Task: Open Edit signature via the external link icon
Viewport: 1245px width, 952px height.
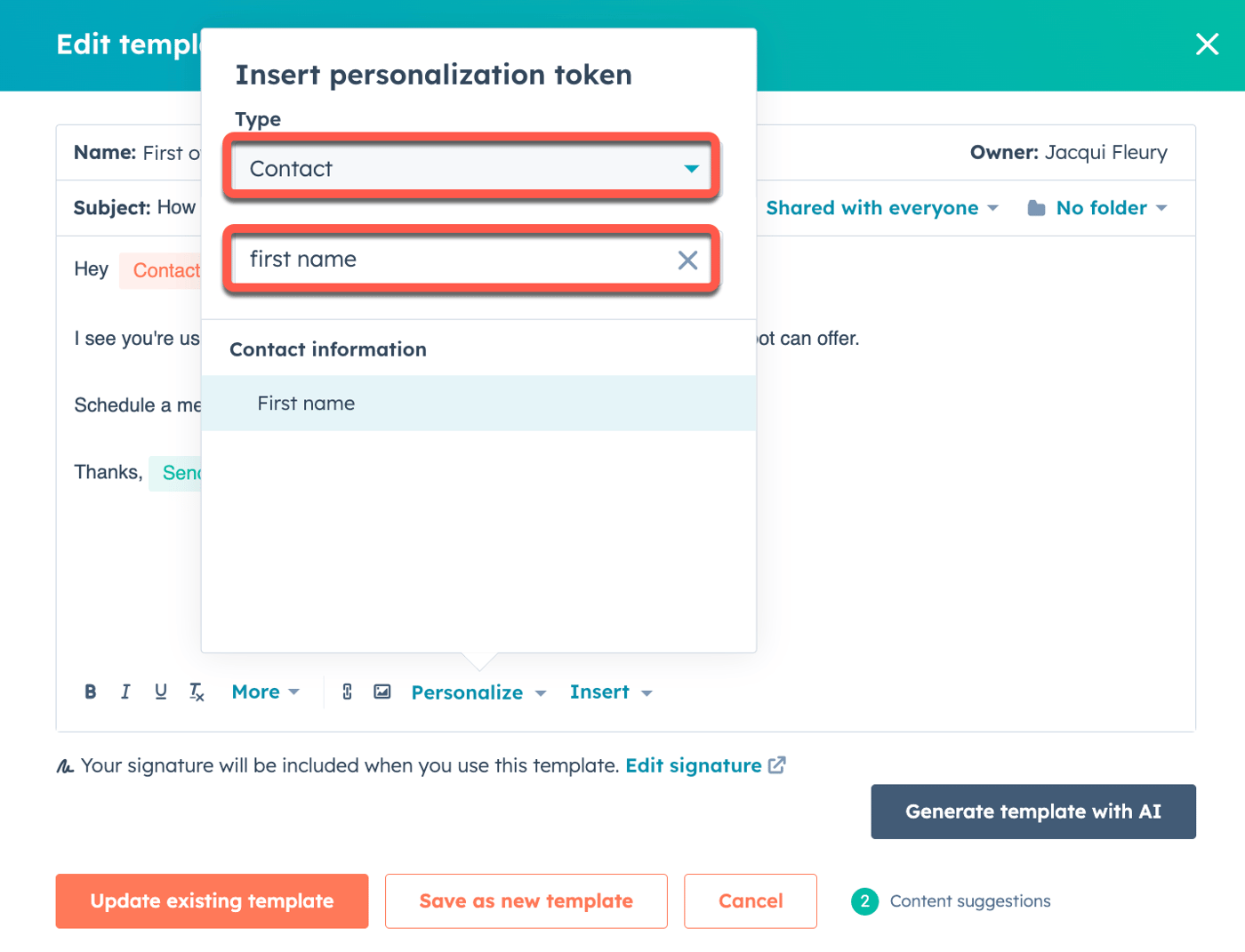Action: (777, 764)
